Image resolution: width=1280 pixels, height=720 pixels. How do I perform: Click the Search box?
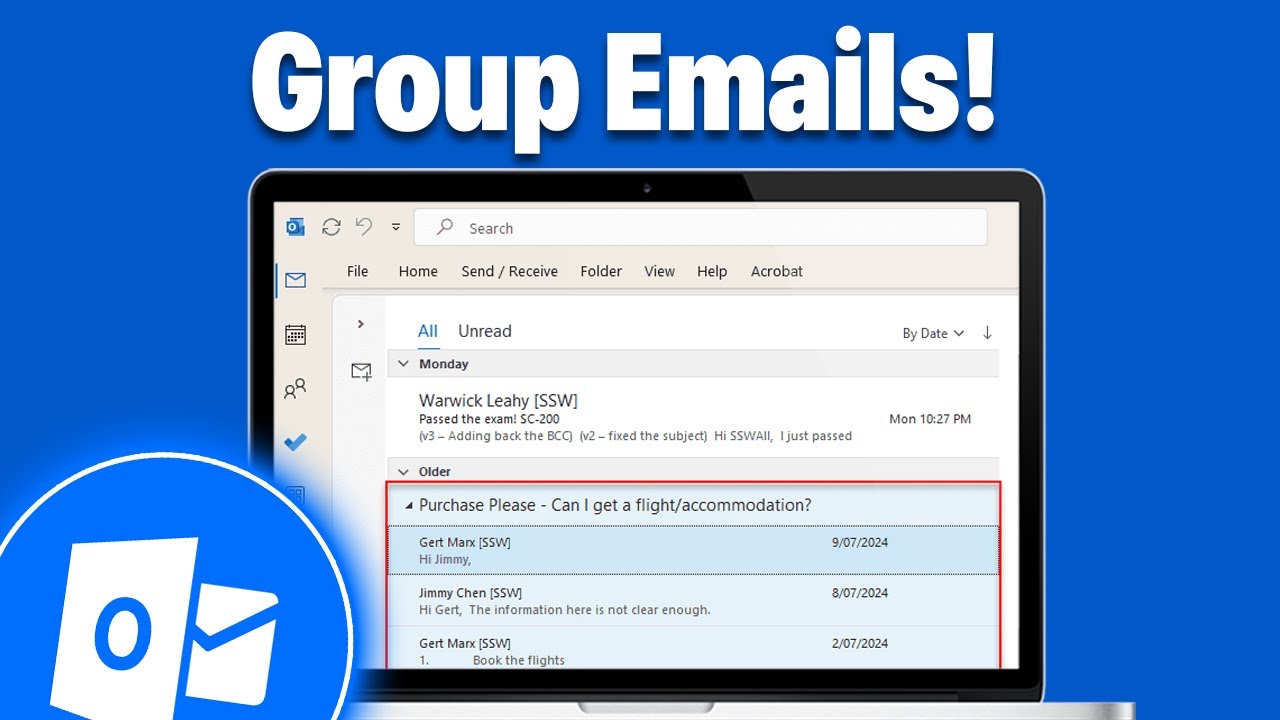tap(700, 228)
